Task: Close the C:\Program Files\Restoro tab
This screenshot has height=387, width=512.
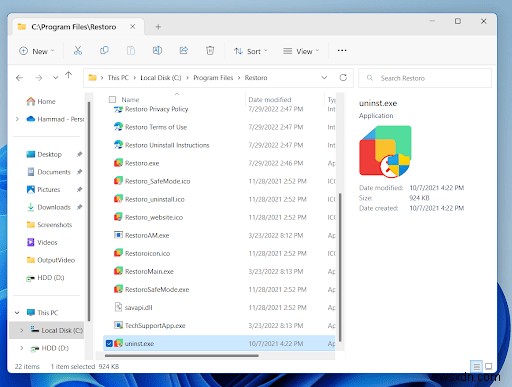Action: [x=133, y=26]
